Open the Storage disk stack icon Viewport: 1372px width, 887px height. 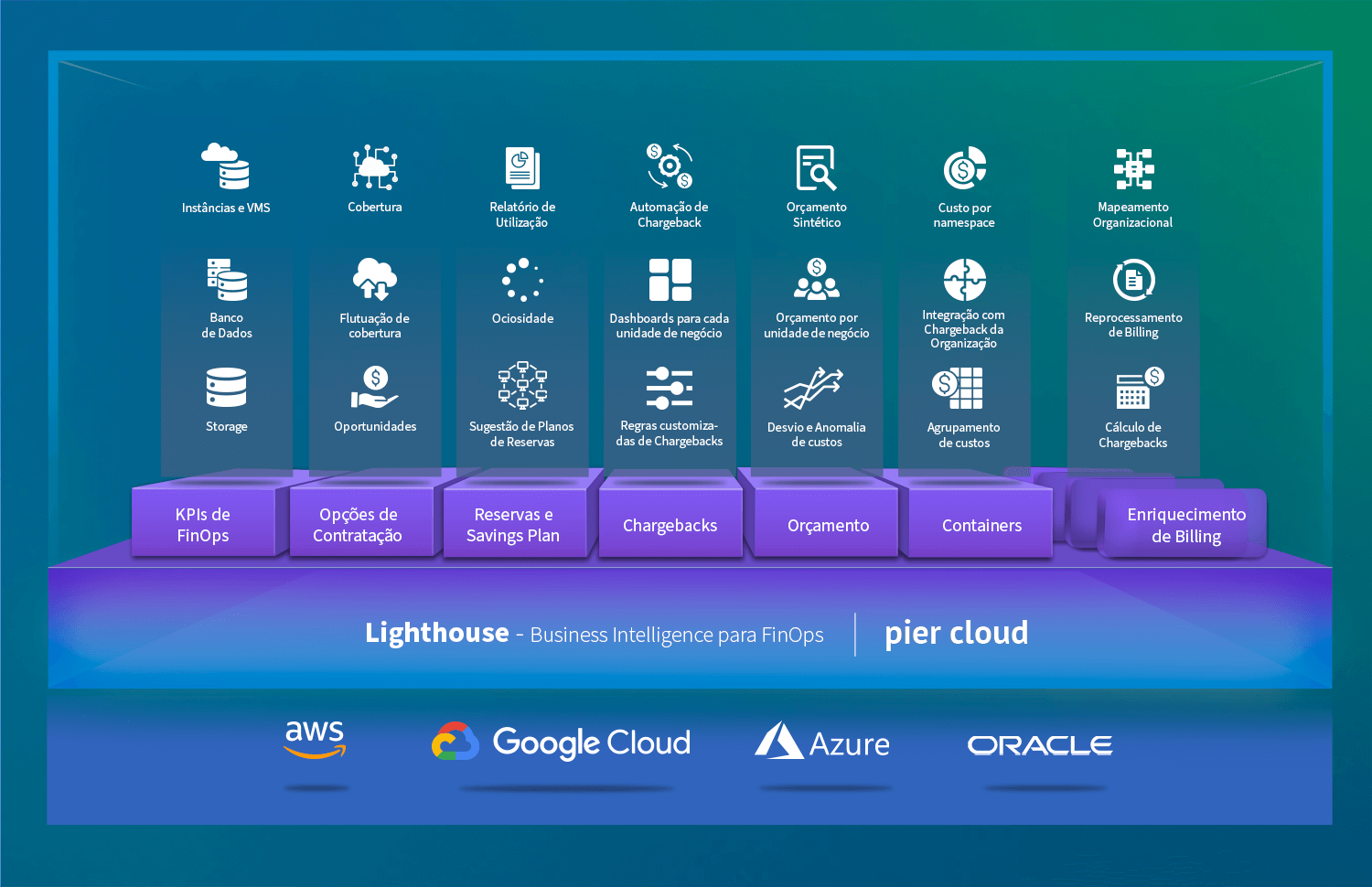227,387
